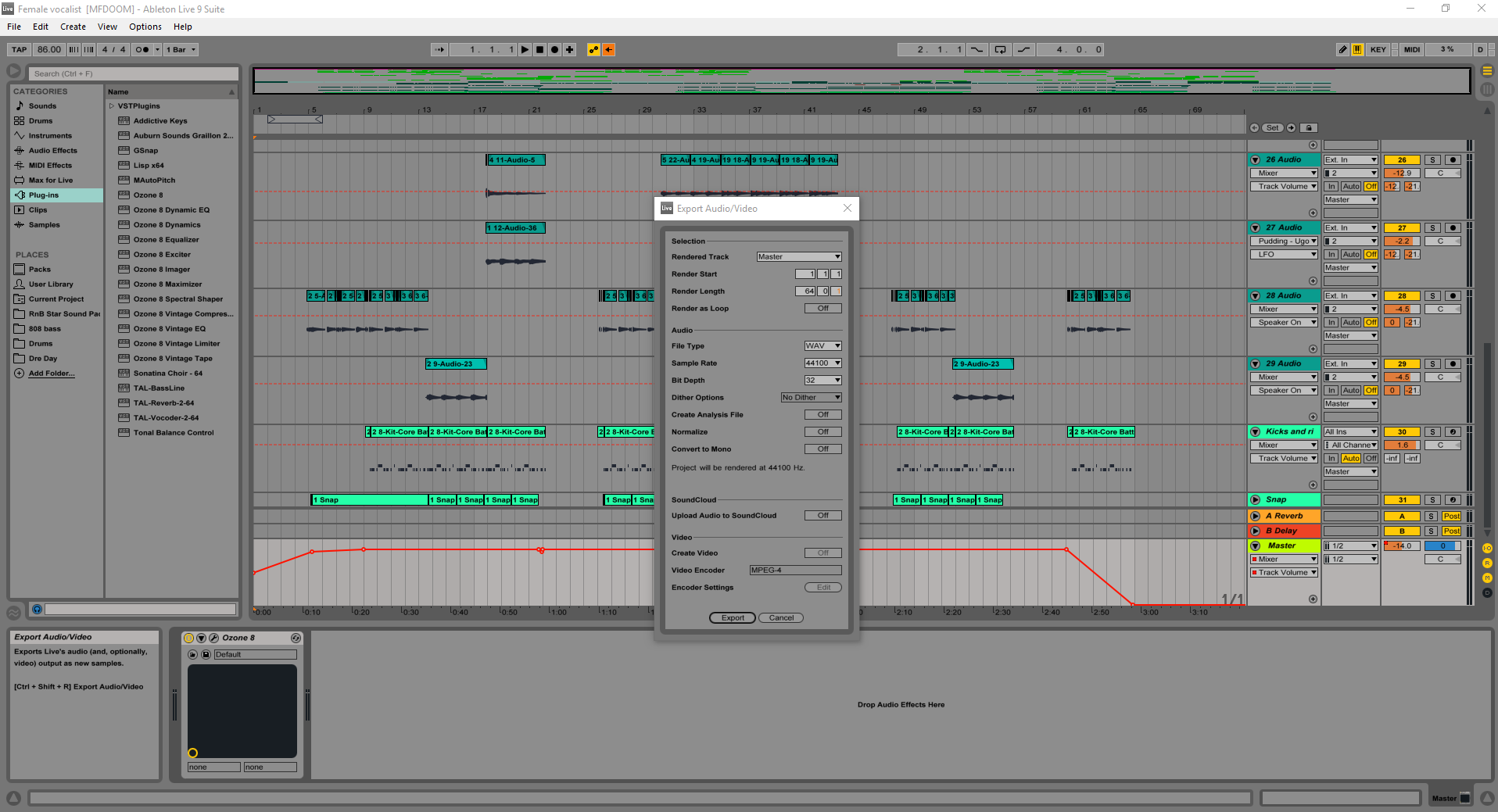Toggle Create Analysis File option
The image size is (1498, 812).
tap(823, 415)
